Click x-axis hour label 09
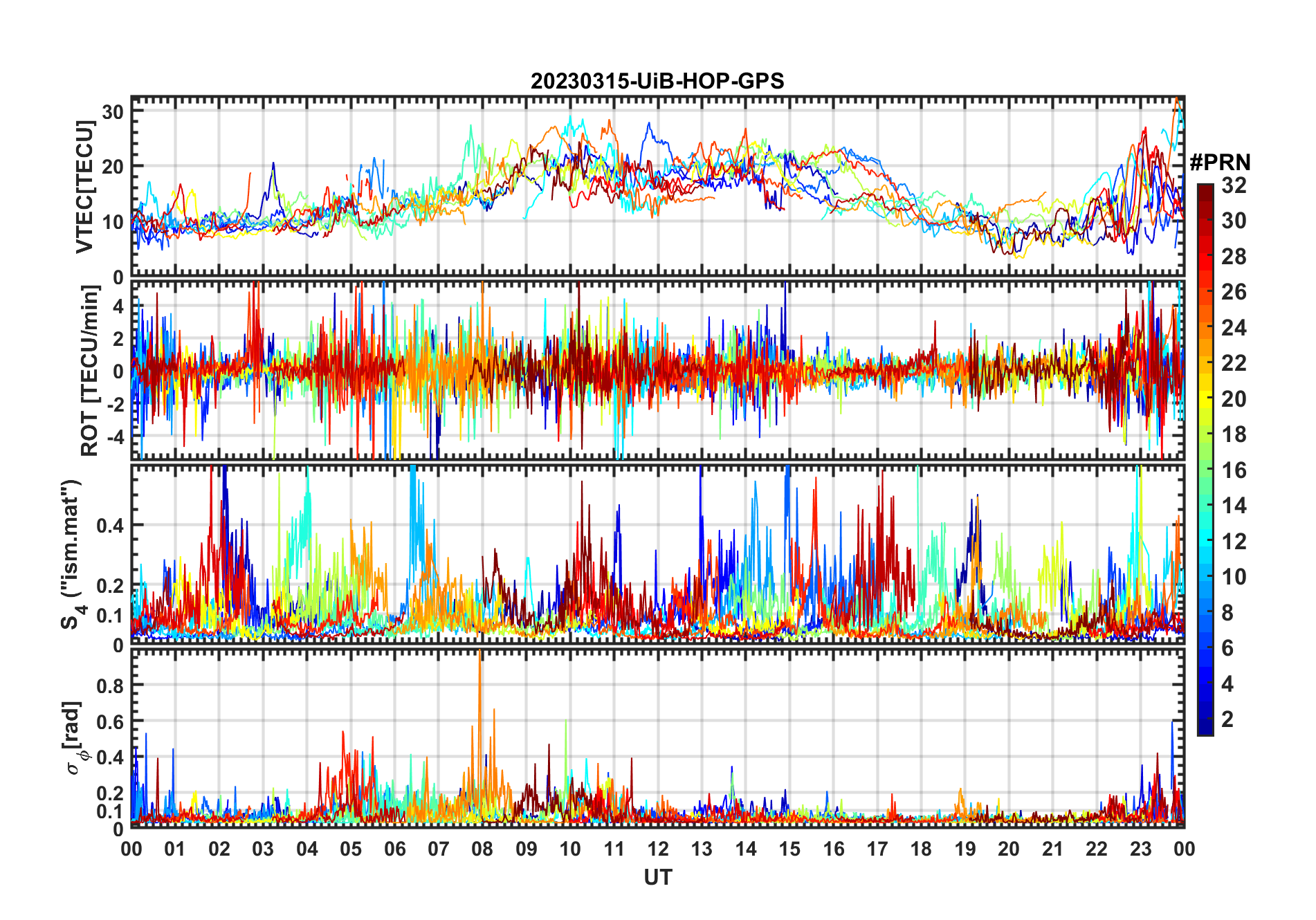 [x=527, y=849]
